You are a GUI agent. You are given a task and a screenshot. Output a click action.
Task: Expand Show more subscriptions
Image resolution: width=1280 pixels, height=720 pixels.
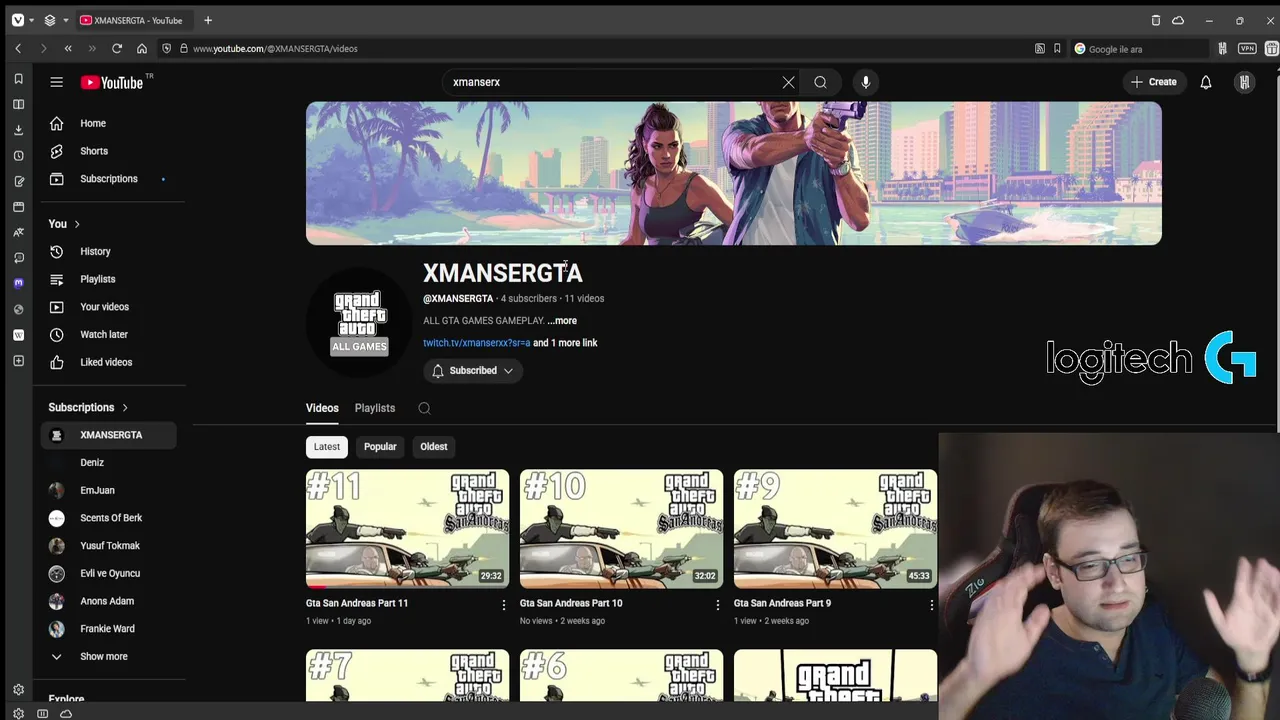109,656
